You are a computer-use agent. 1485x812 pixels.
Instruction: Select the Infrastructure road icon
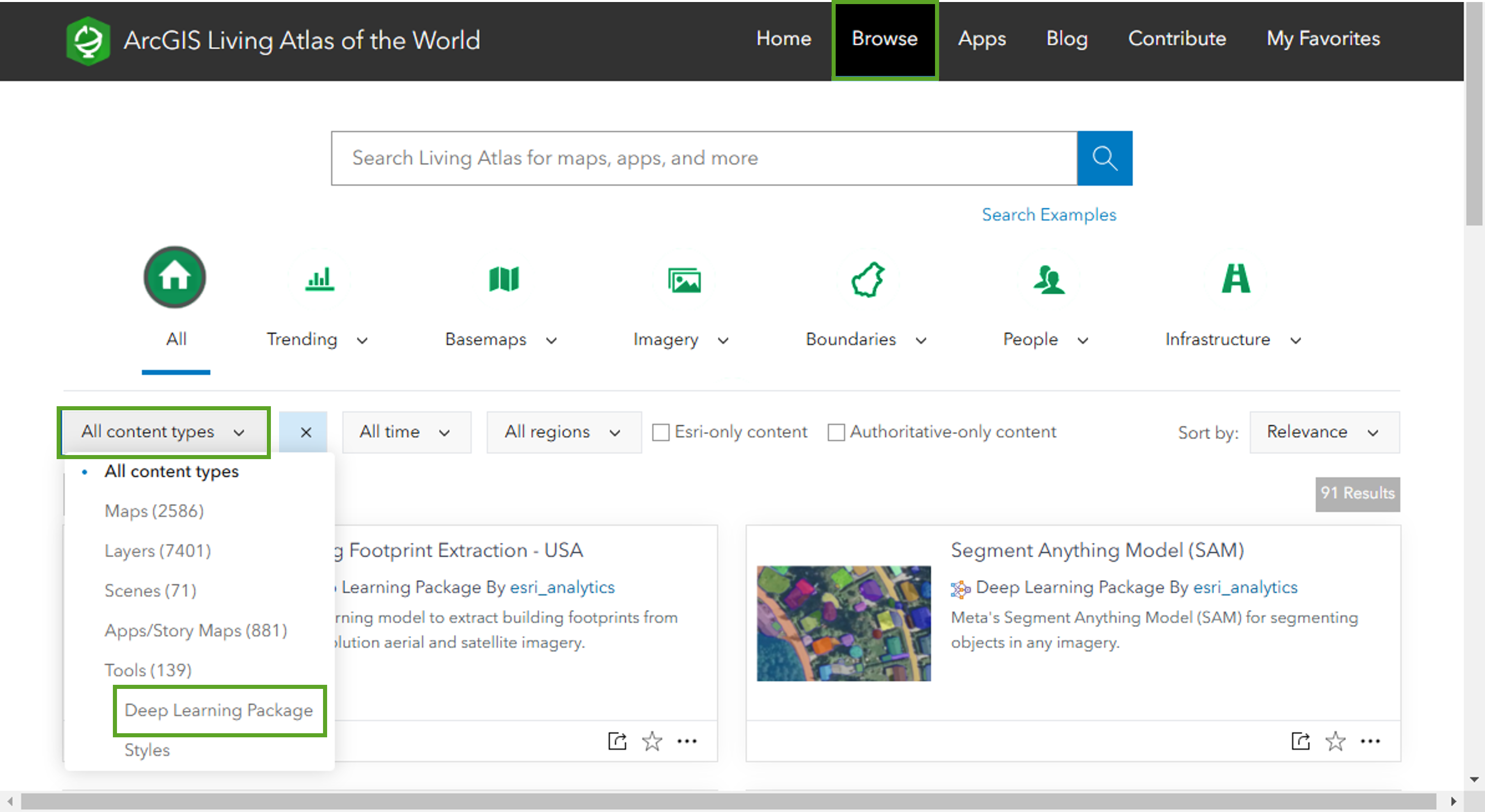[1235, 279]
